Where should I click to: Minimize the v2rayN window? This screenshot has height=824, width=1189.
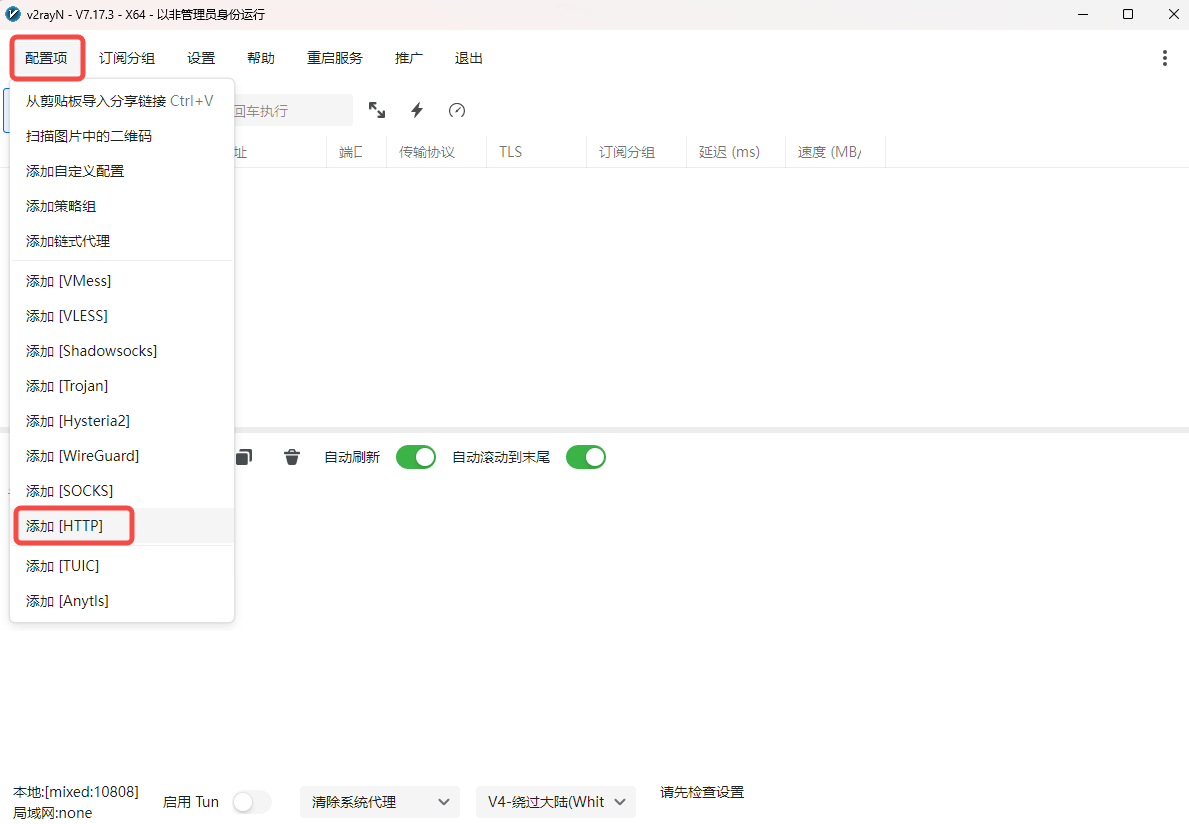coord(1083,14)
